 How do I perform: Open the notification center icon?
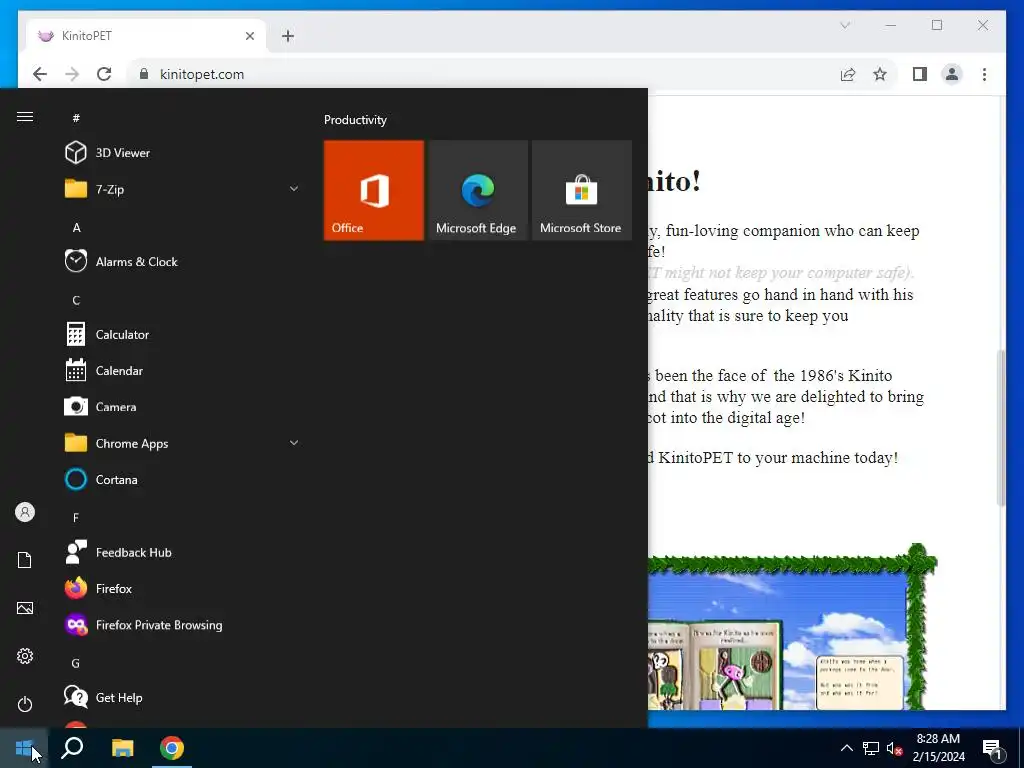point(993,748)
